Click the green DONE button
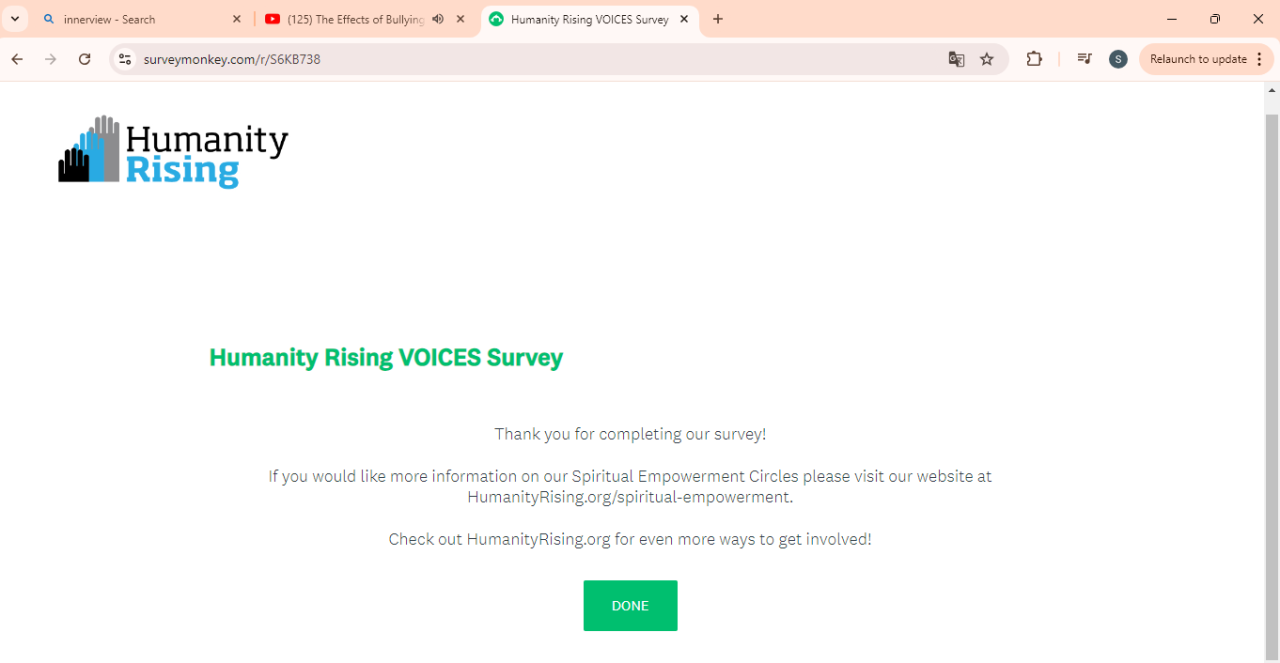 (x=630, y=606)
